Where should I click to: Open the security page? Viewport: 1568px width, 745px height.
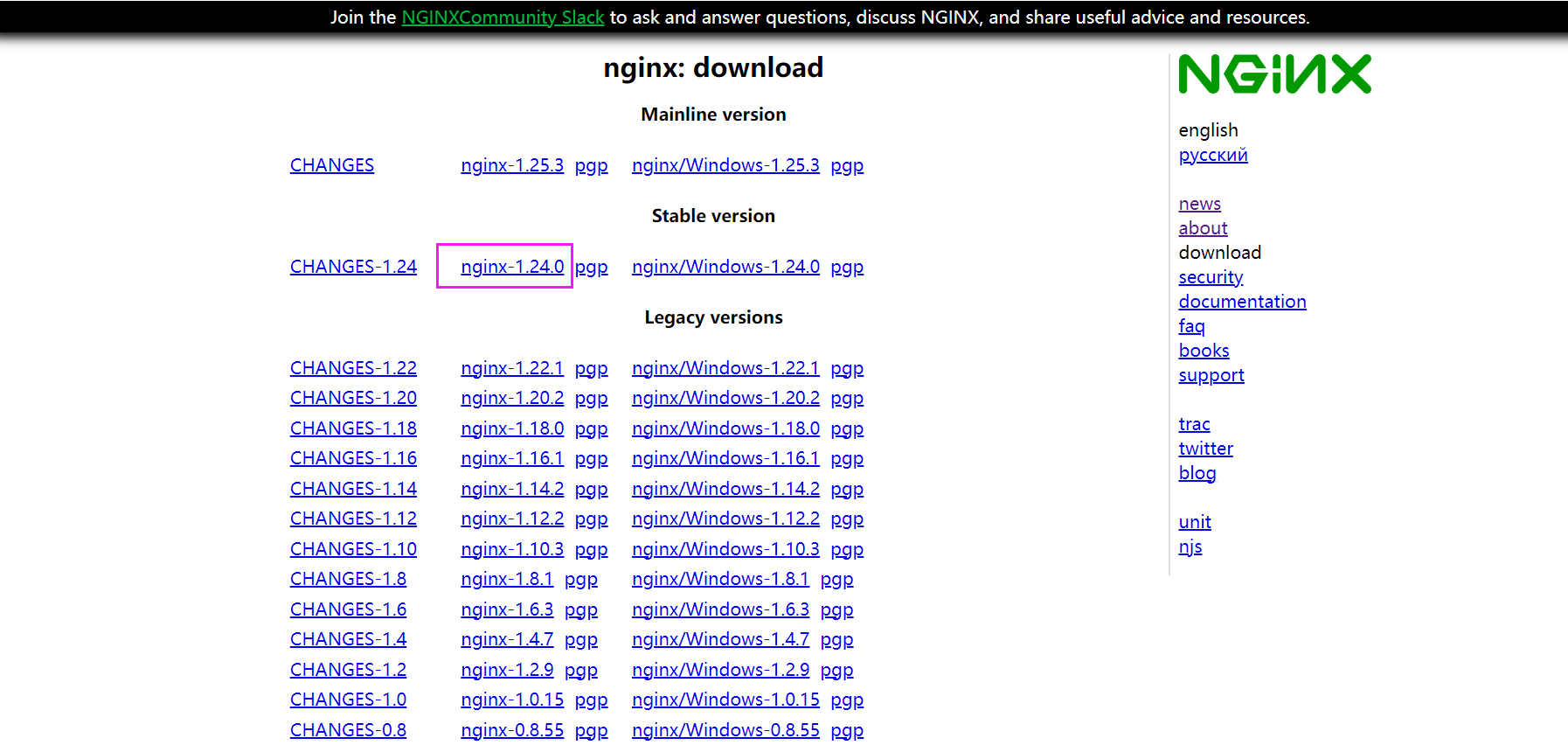tap(1211, 277)
